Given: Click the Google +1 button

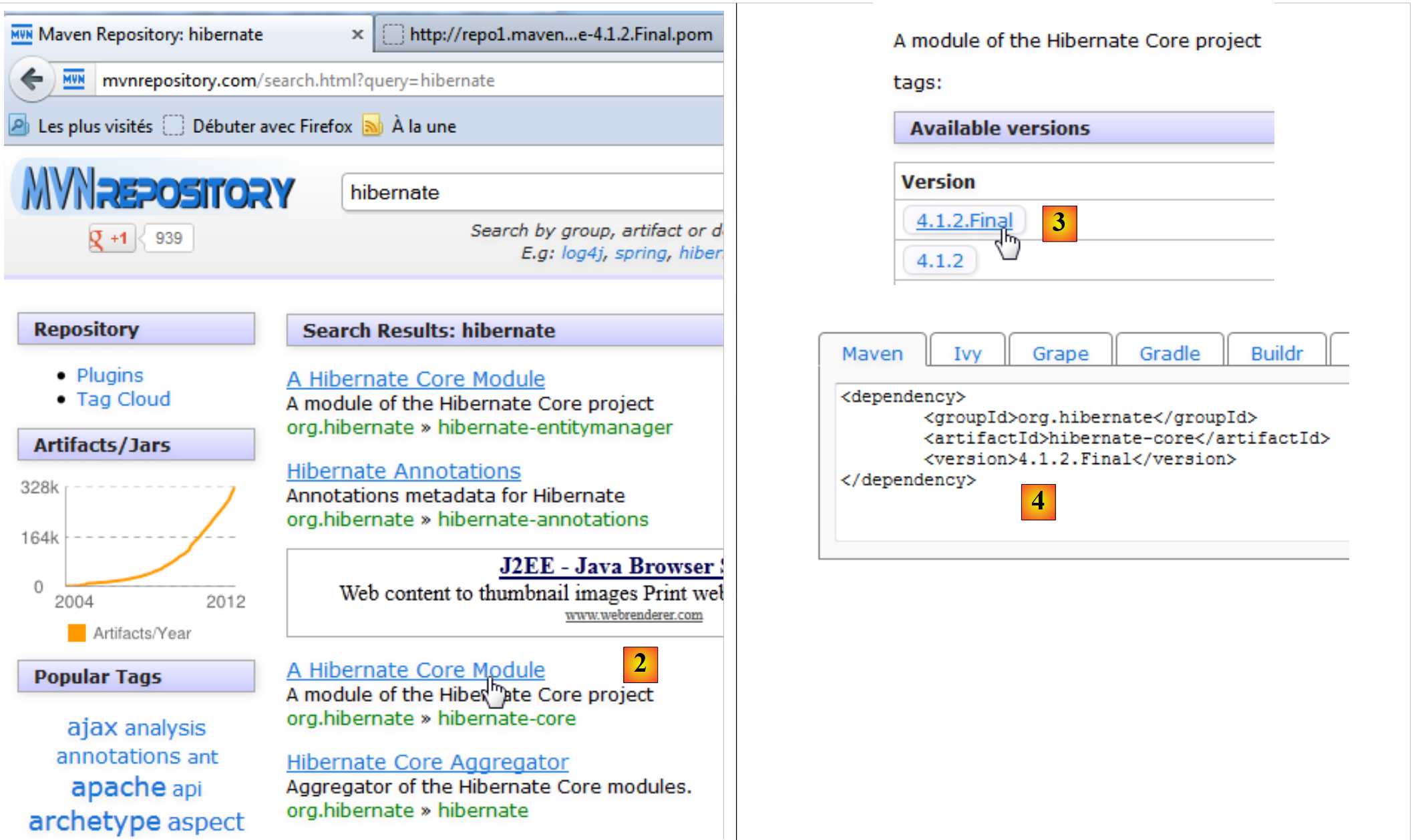Looking at the screenshot, I should pos(111,238).
